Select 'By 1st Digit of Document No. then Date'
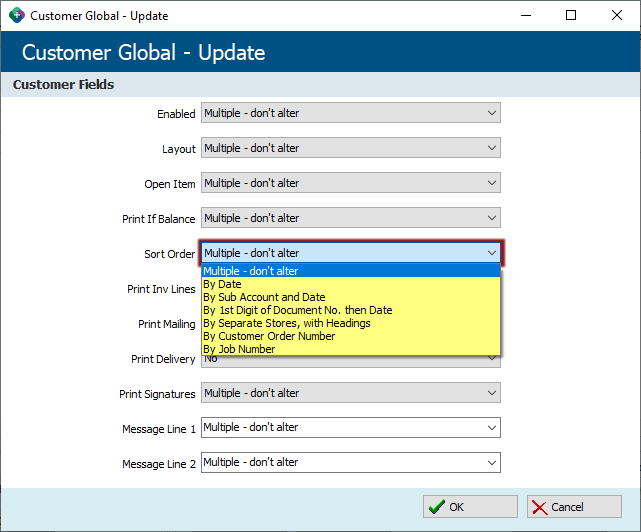The image size is (641, 532). pyautogui.click(x=351, y=310)
